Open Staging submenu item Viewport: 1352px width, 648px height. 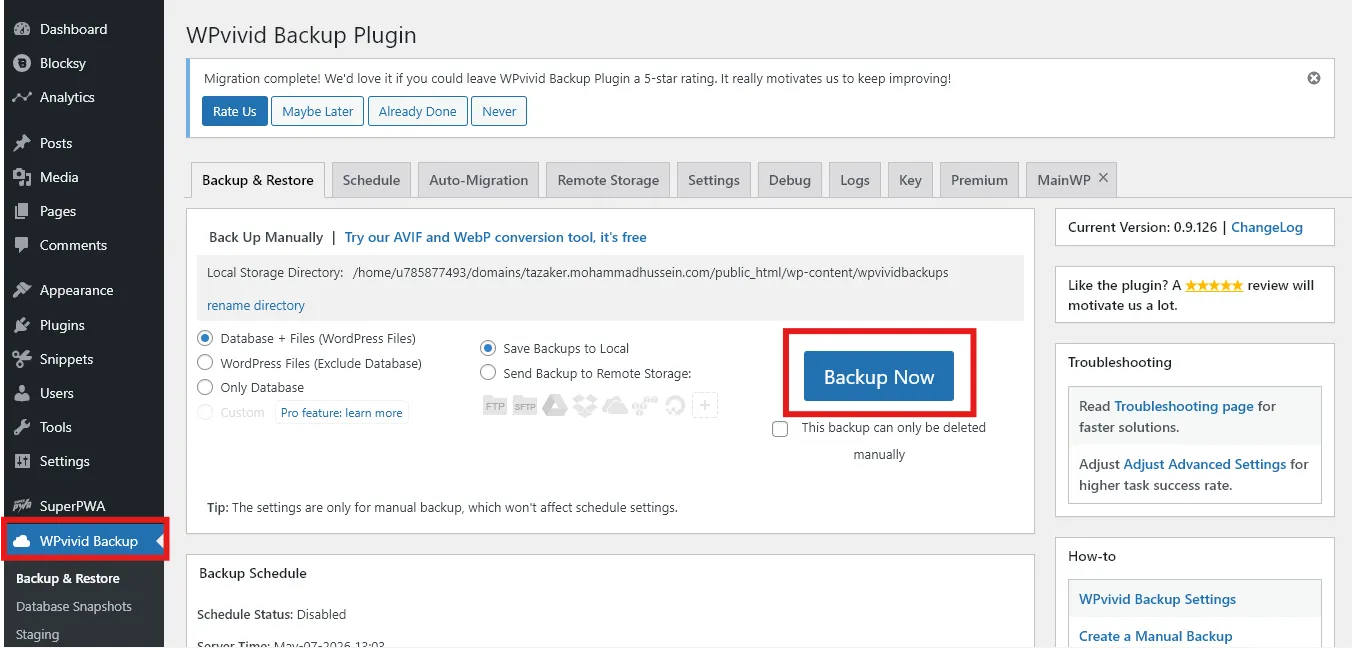pos(38,634)
